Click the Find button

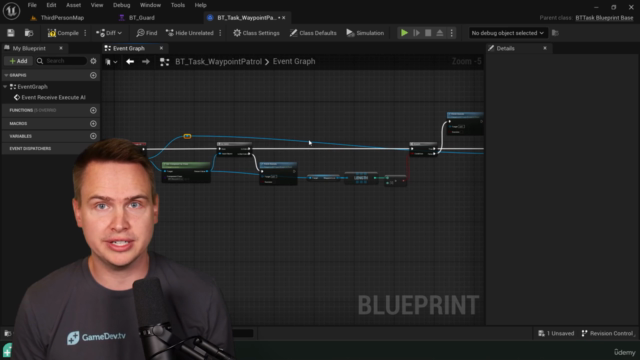(147, 33)
